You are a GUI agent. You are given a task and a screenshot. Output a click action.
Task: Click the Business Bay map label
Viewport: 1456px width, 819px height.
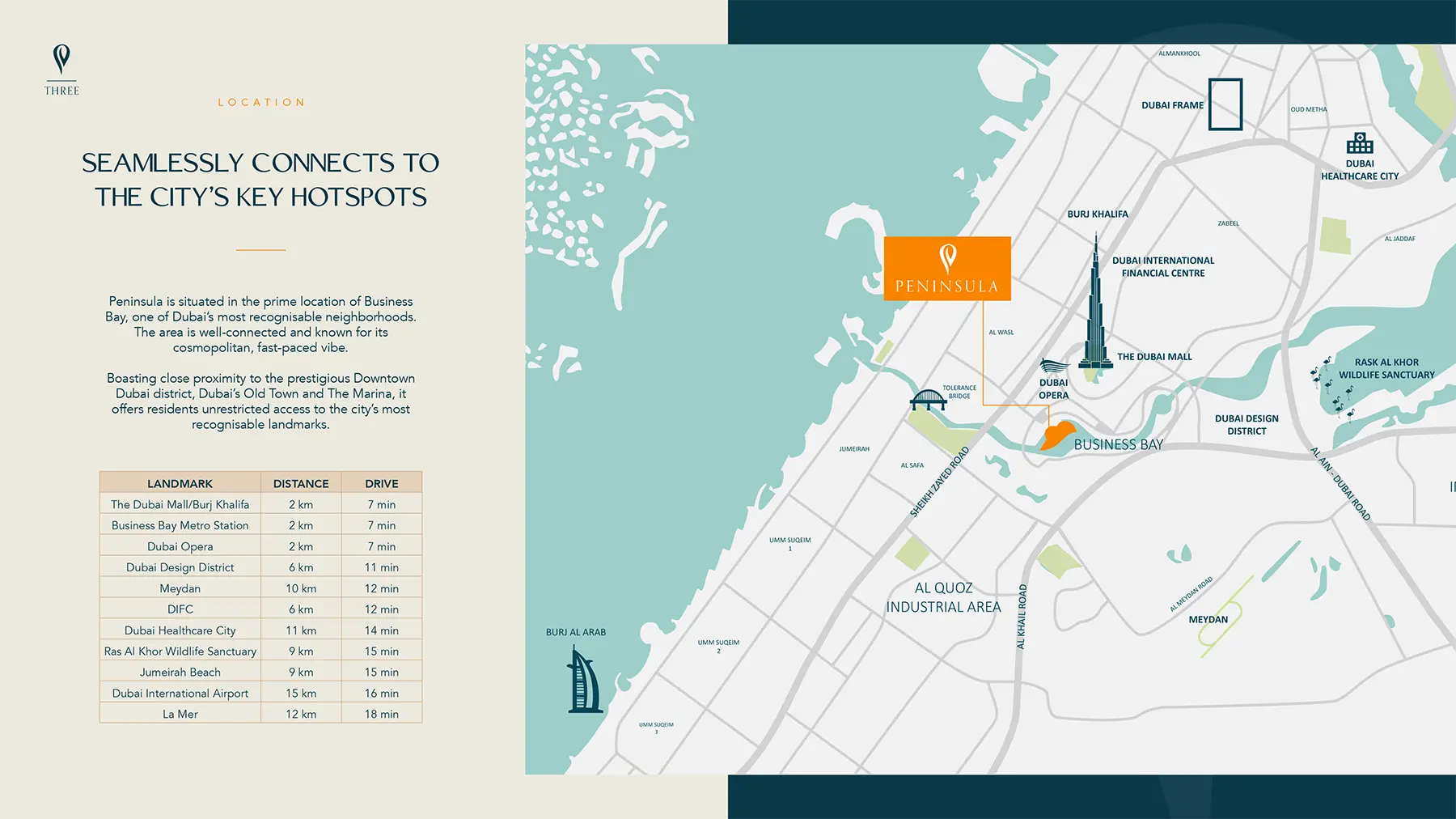click(1118, 445)
